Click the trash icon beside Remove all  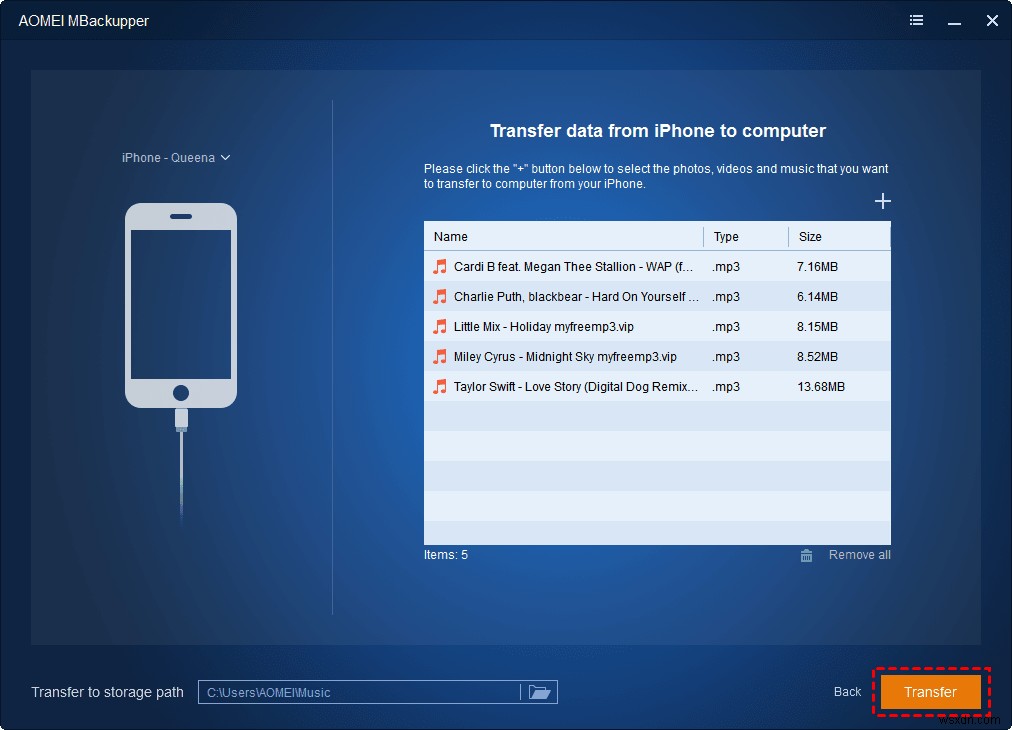click(x=806, y=555)
